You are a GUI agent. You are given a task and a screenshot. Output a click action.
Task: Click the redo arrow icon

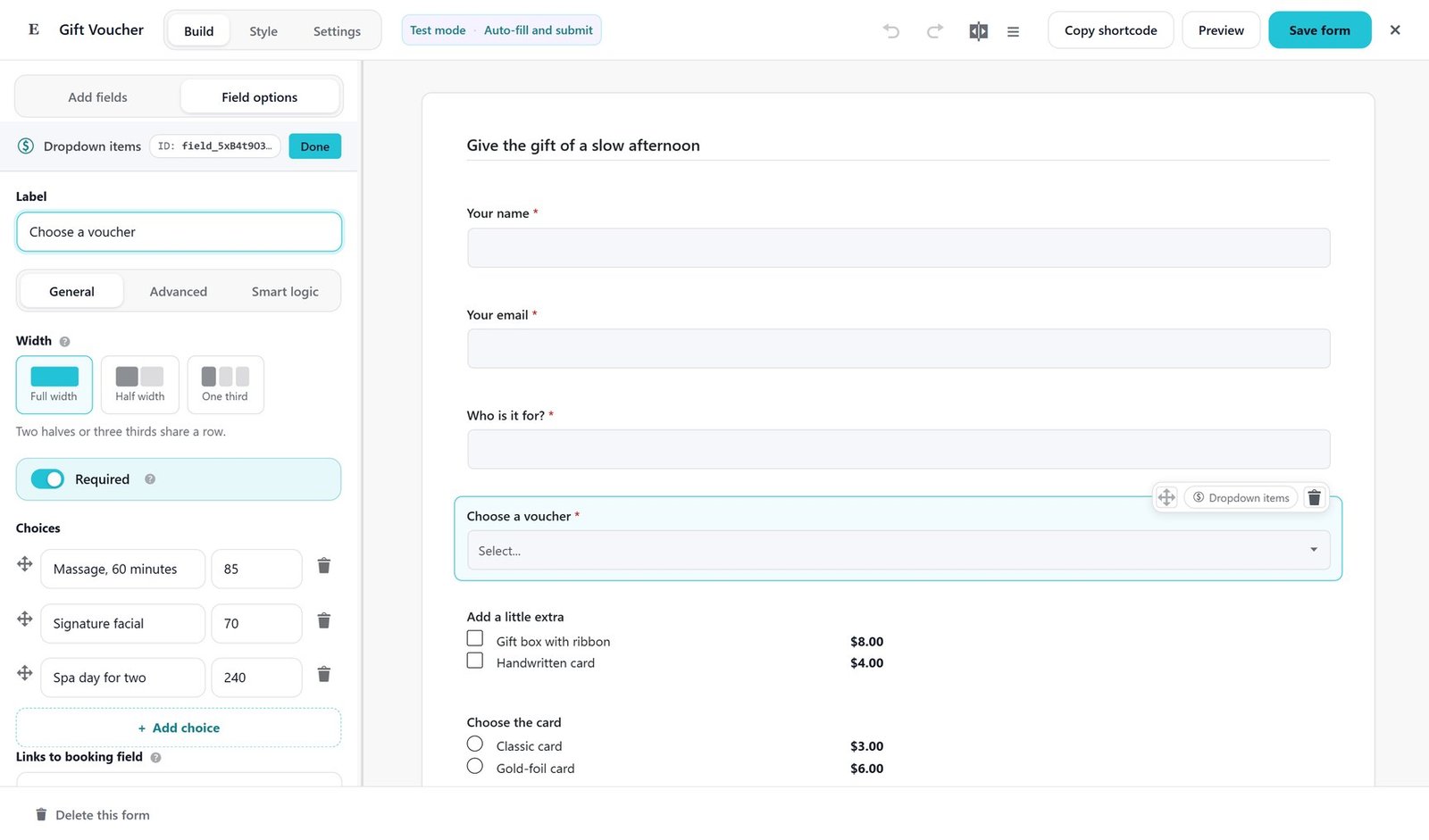pyautogui.click(x=934, y=30)
